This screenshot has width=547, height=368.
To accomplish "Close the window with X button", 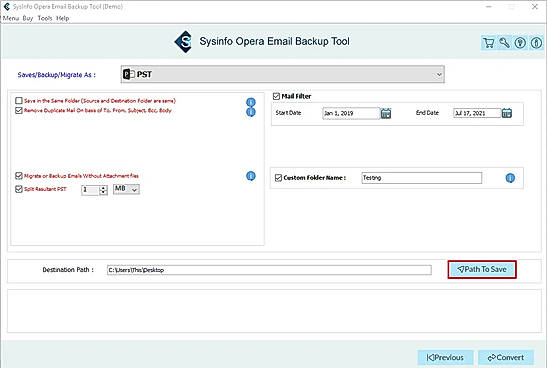I will [534, 7].
